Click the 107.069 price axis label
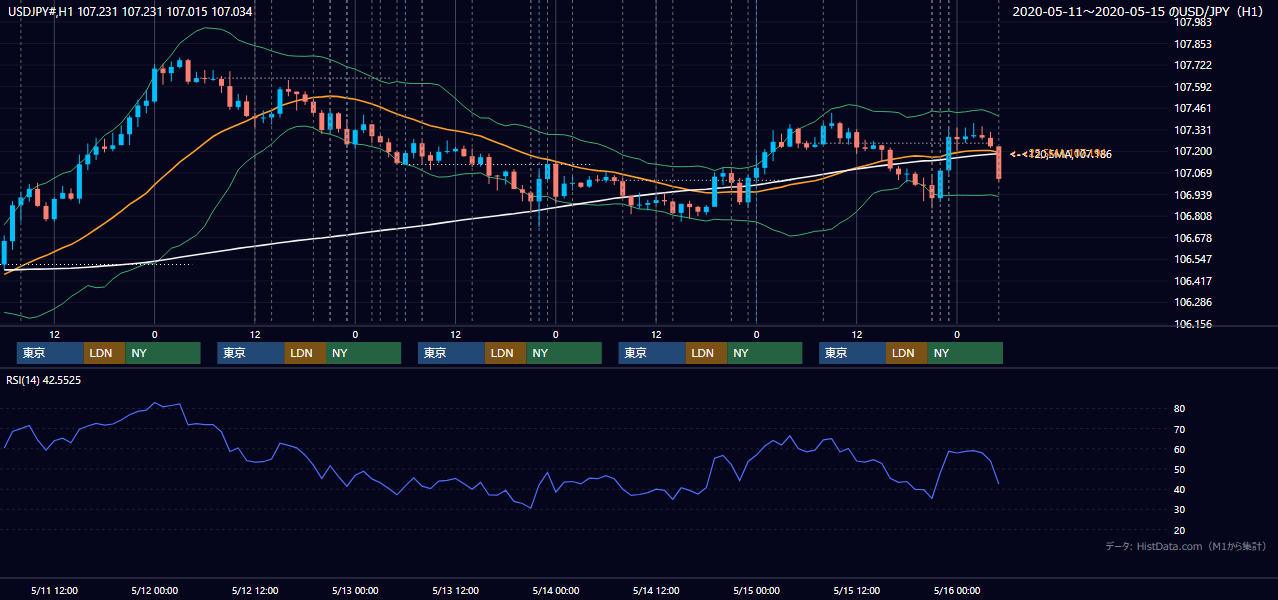This screenshot has width=1278, height=600. pyautogui.click(x=1191, y=173)
